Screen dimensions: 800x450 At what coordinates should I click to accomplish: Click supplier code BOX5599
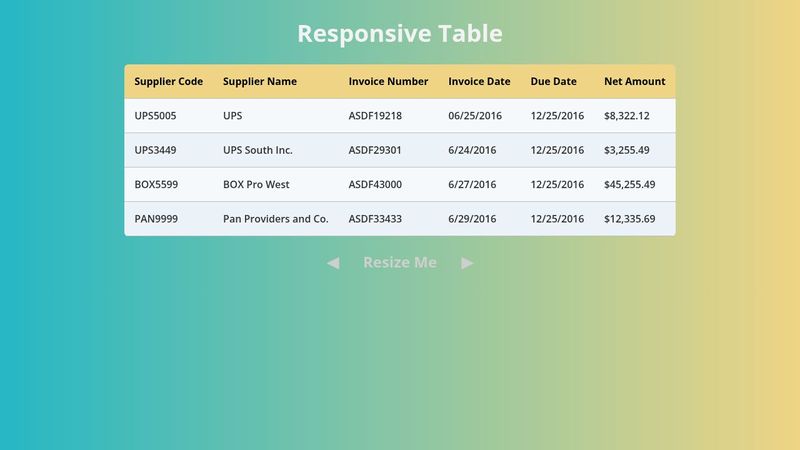[156, 184]
